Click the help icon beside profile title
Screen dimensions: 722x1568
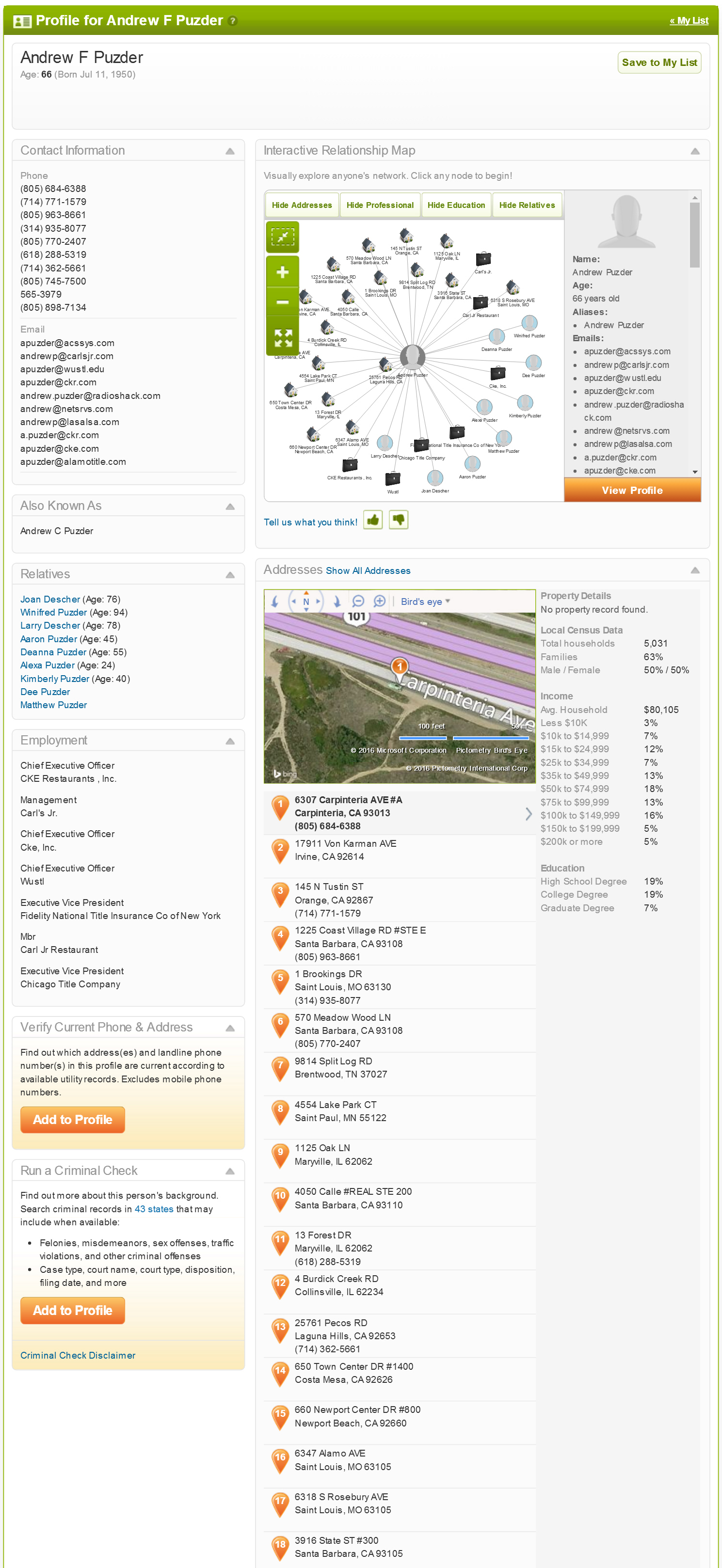233,21
